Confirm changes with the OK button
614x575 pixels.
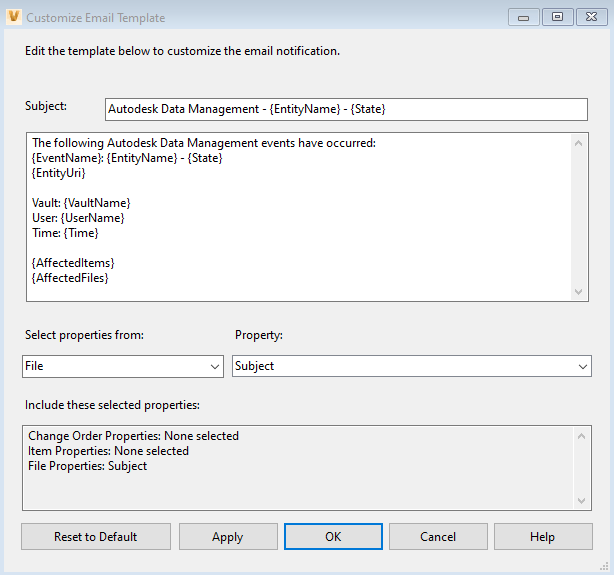[333, 537]
